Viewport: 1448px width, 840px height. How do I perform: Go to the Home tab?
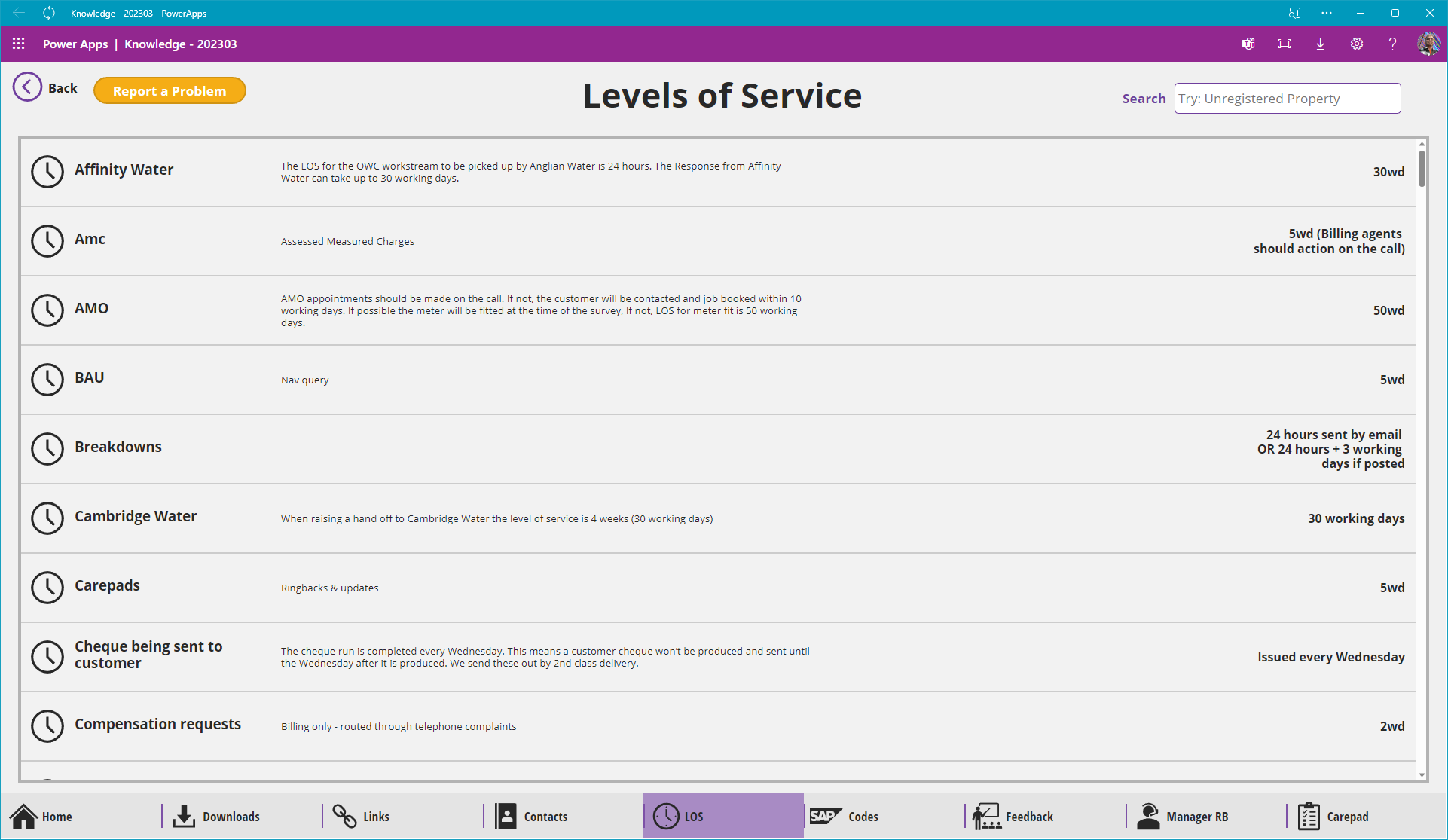(41, 816)
